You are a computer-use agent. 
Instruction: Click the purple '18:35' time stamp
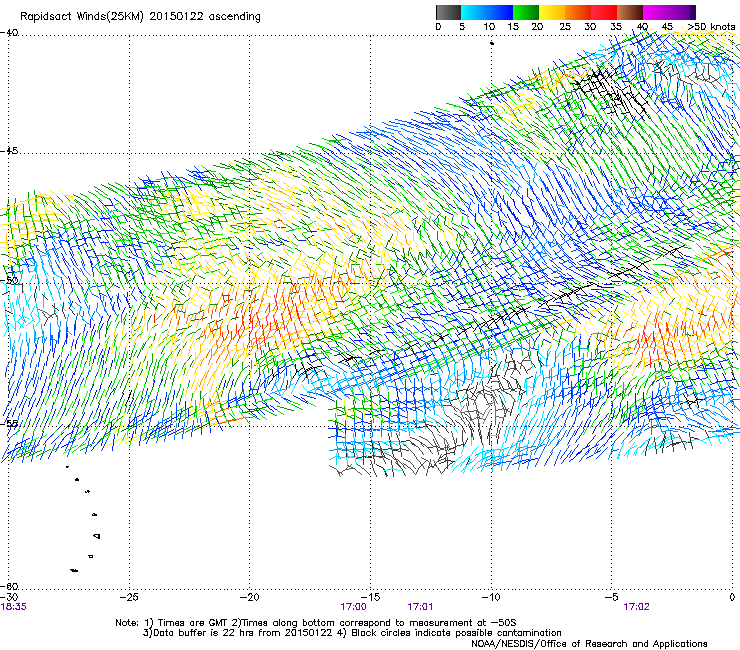14,607
